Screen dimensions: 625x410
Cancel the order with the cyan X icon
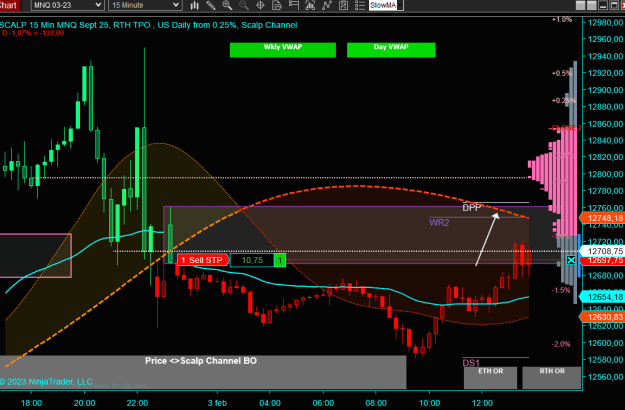pyautogui.click(x=571, y=260)
